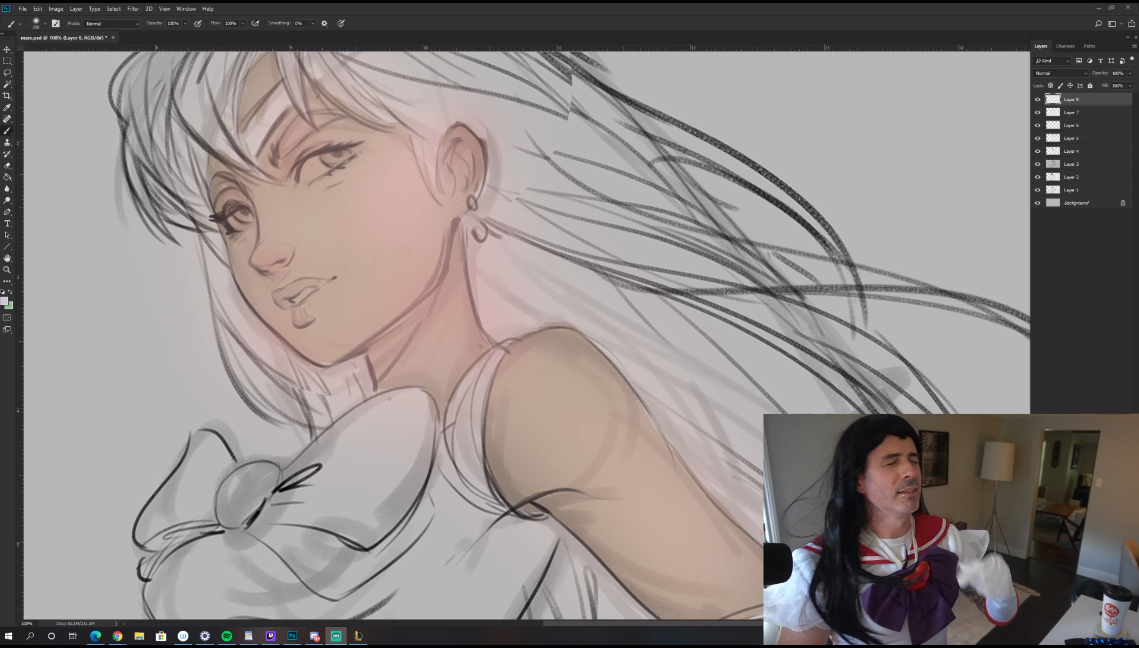Image resolution: width=1139 pixels, height=648 pixels.
Task: Select the Path Selection tool
Action: point(7,235)
